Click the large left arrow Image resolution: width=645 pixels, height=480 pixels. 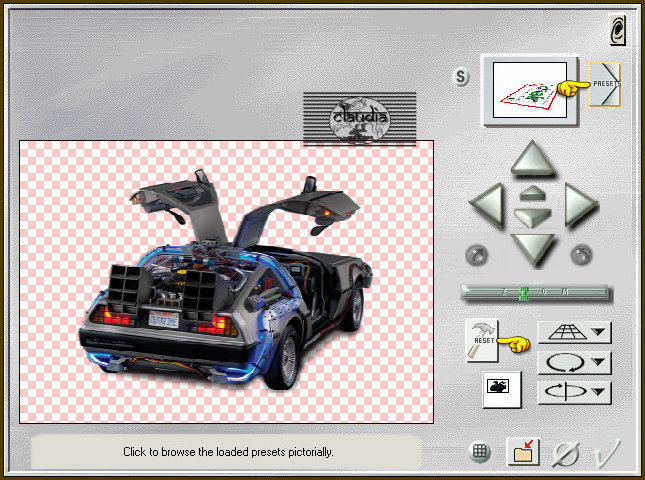(x=487, y=205)
